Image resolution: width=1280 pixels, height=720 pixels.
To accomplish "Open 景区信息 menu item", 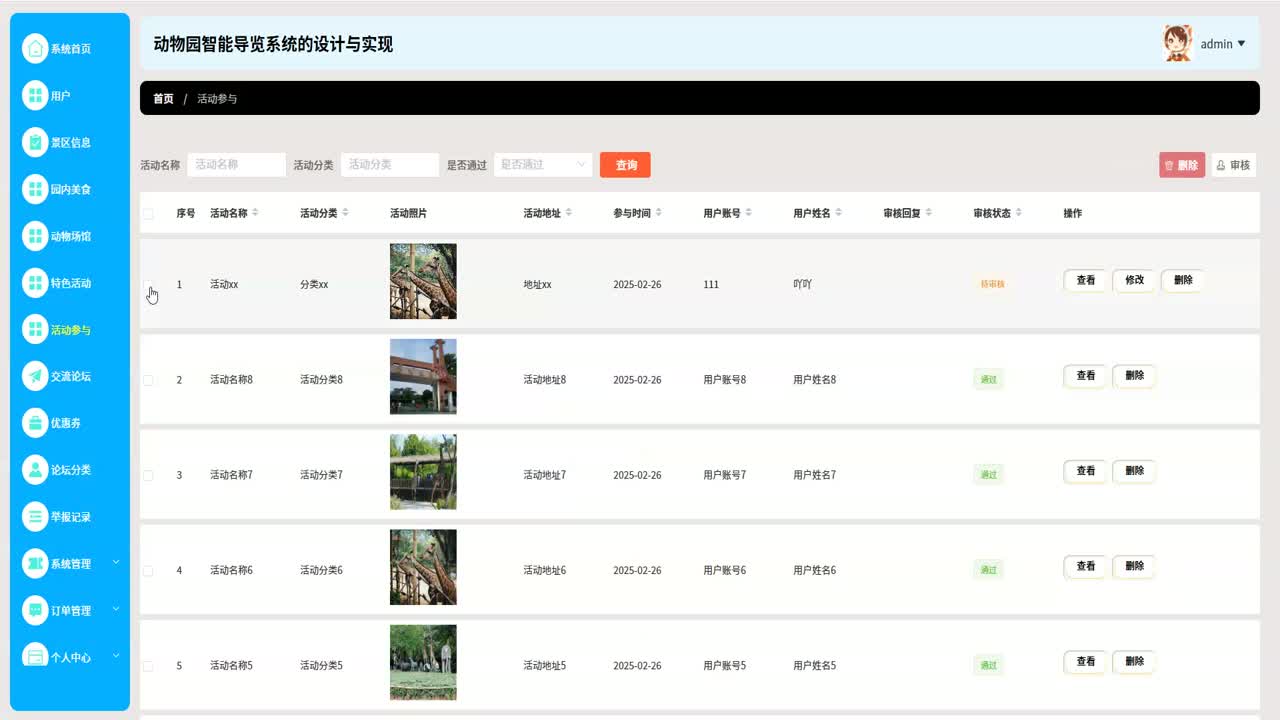I will [70, 142].
